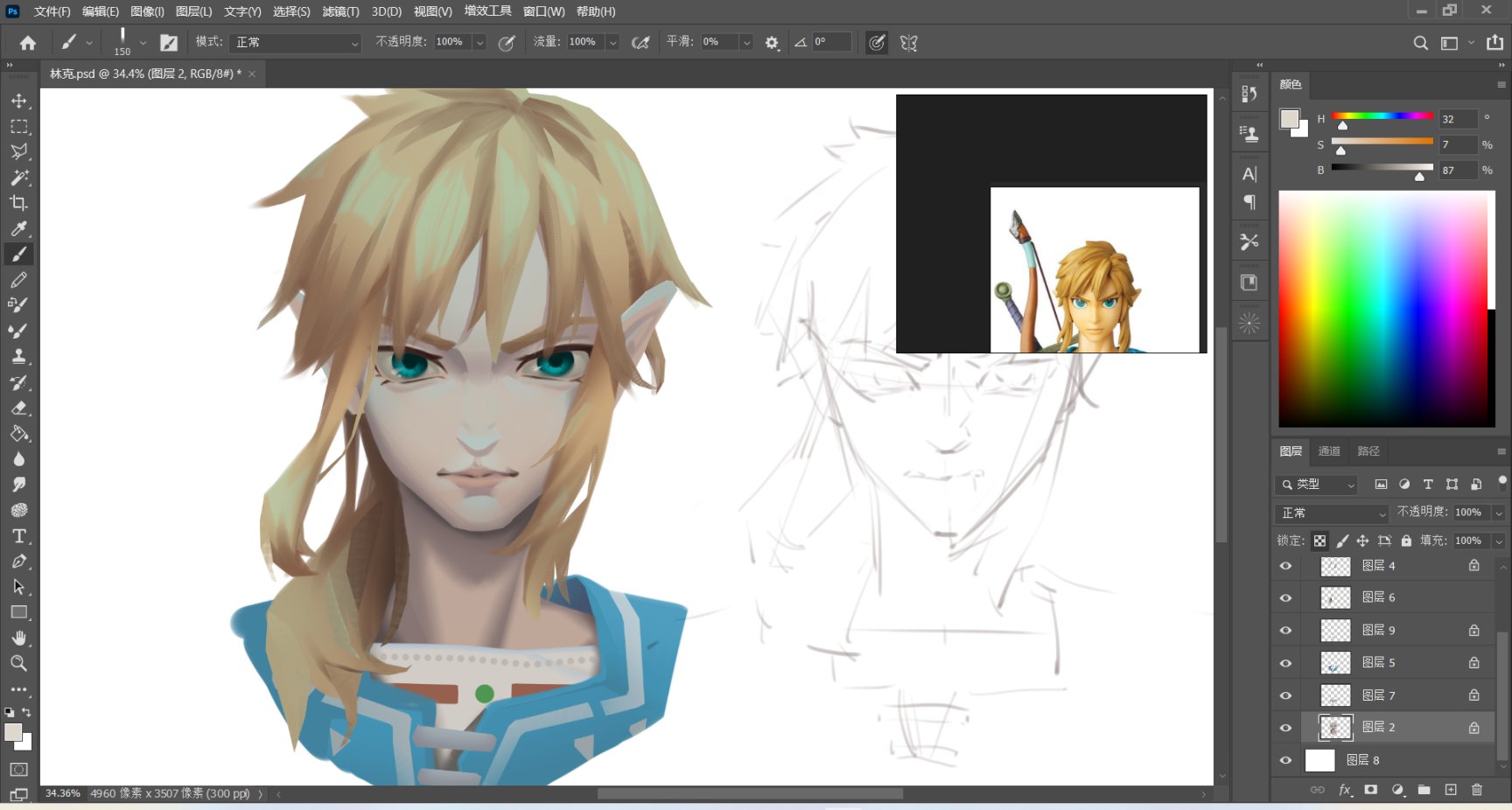This screenshot has width=1512, height=810.
Task: Open the 文件(F) menu
Action: click(52, 11)
